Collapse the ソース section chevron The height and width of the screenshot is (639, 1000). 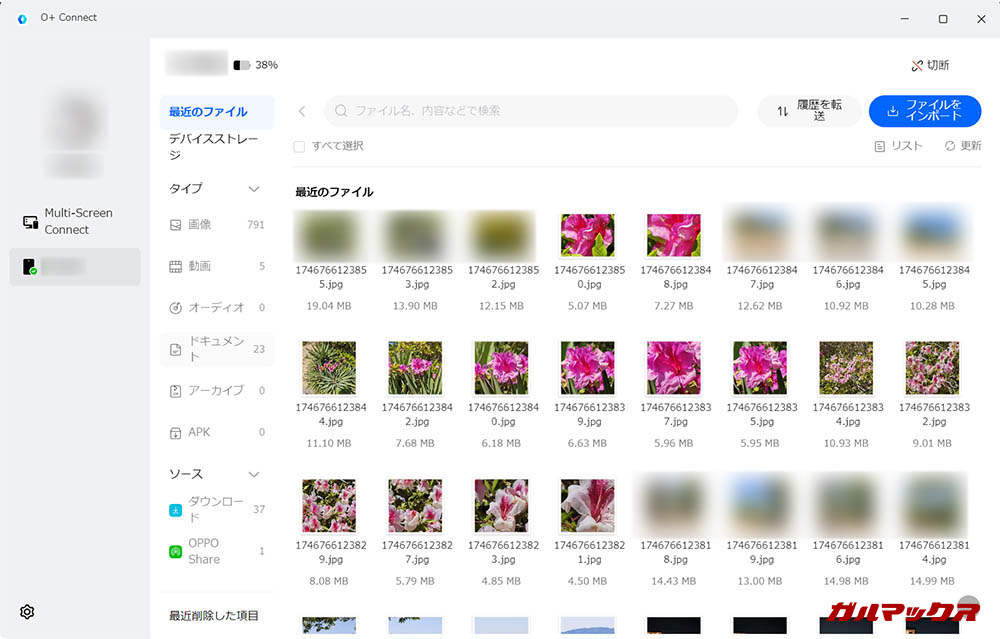tap(254, 474)
